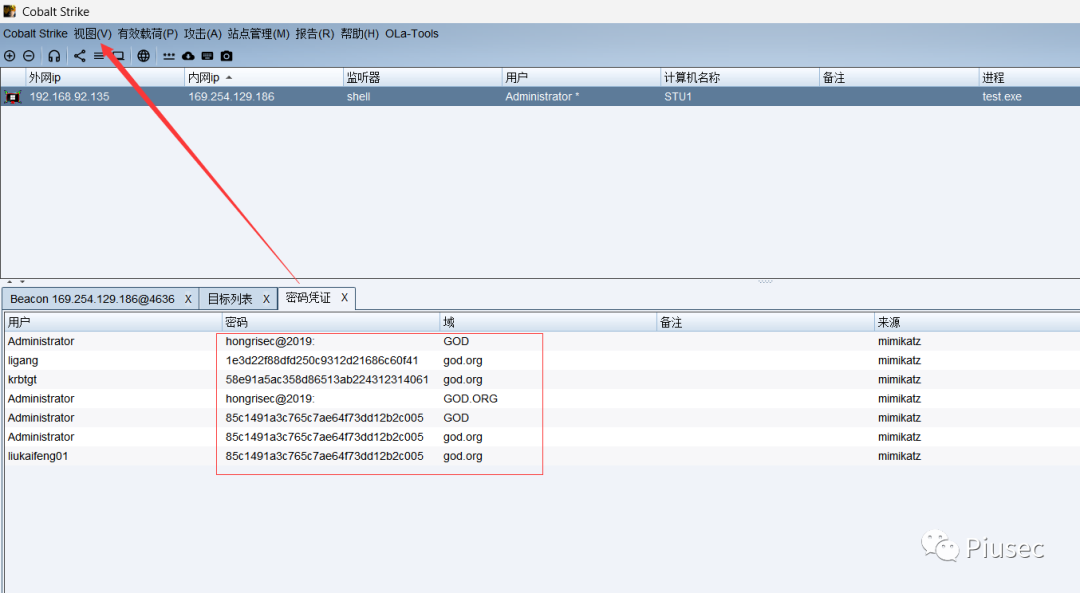The width and height of the screenshot is (1080, 593).
Task: Switch to target table view monitor icon
Action: pyautogui.click(x=118, y=56)
